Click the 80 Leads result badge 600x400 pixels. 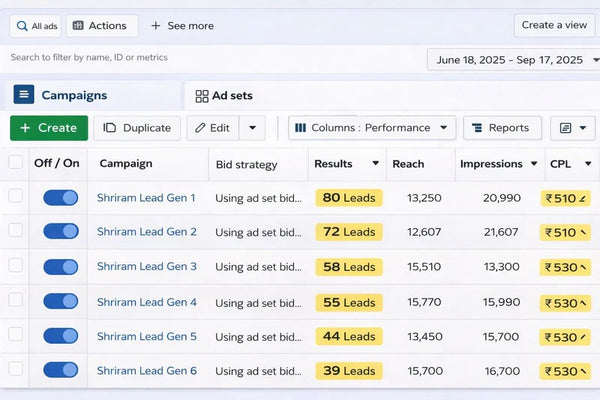349,198
